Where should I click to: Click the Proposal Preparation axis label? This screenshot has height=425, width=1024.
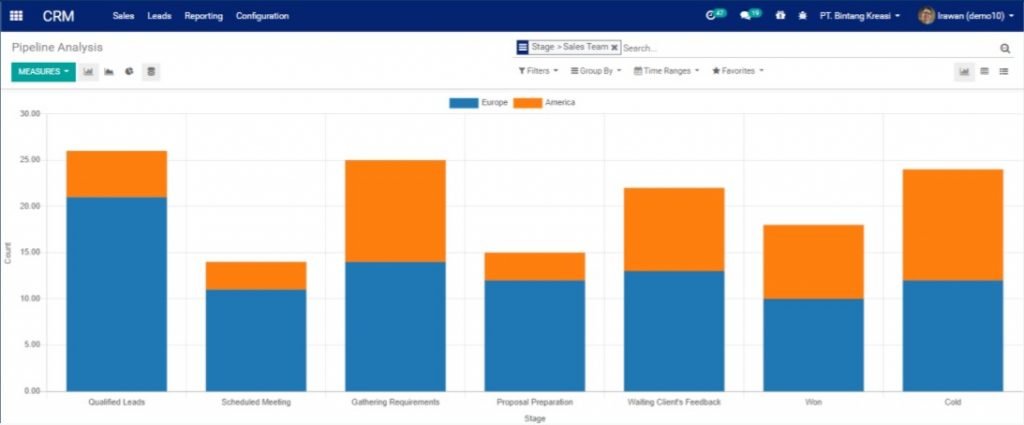point(535,403)
